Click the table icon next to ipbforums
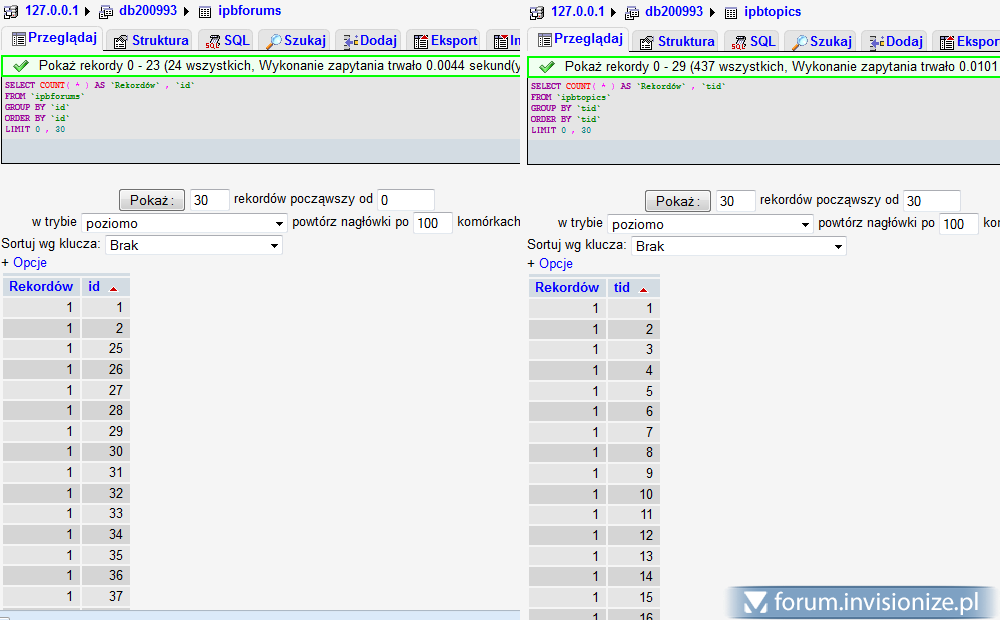1000x620 pixels. click(206, 12)
